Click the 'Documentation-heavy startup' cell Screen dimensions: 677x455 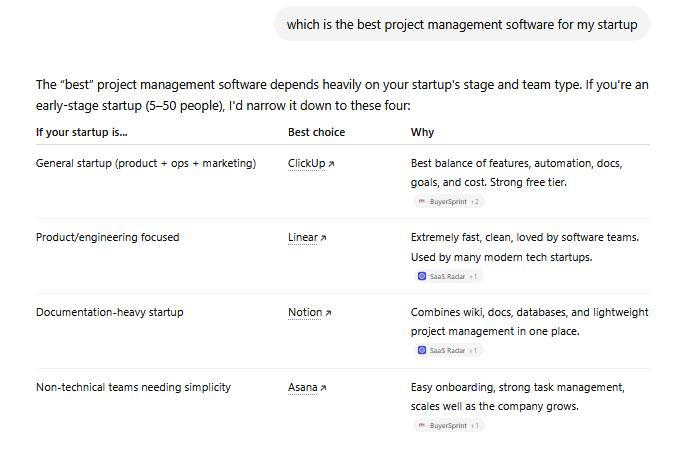coord(110,312)
